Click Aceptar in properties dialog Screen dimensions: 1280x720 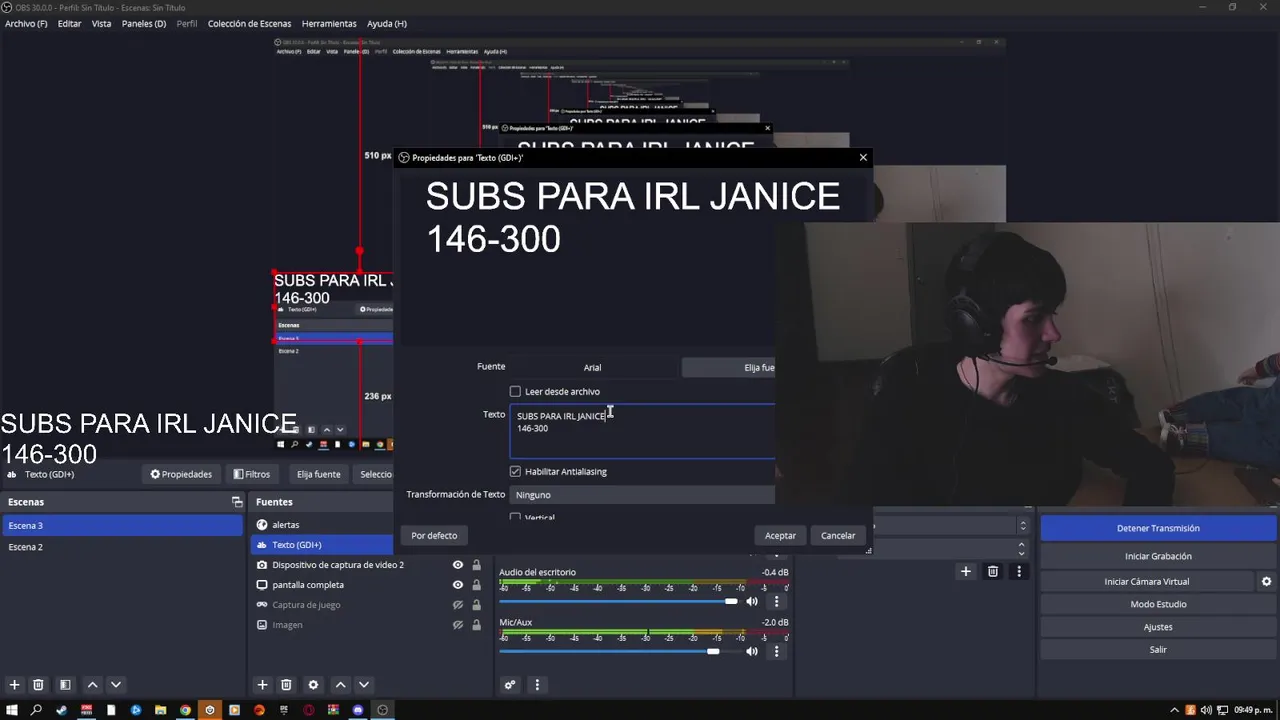point(780,536)
